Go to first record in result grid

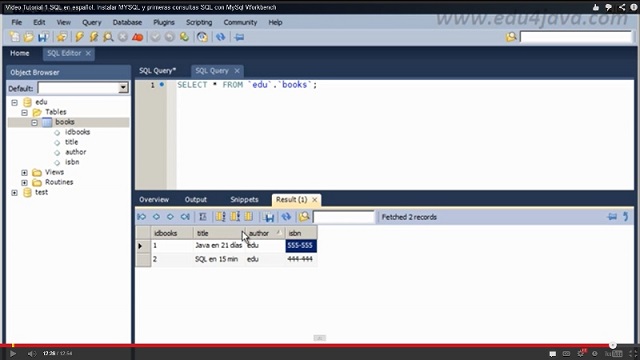[x=142, y=217]
